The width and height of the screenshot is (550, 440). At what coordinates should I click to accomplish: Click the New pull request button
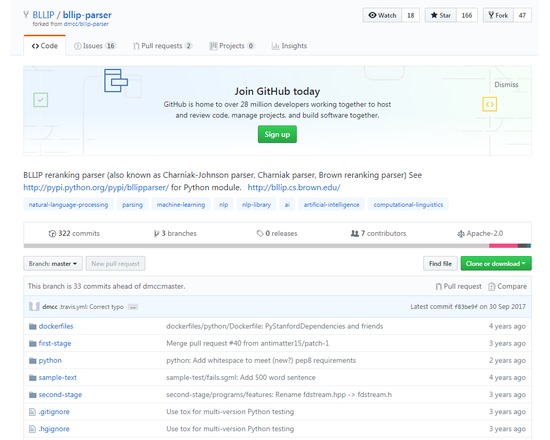click(x=115, y=264)
